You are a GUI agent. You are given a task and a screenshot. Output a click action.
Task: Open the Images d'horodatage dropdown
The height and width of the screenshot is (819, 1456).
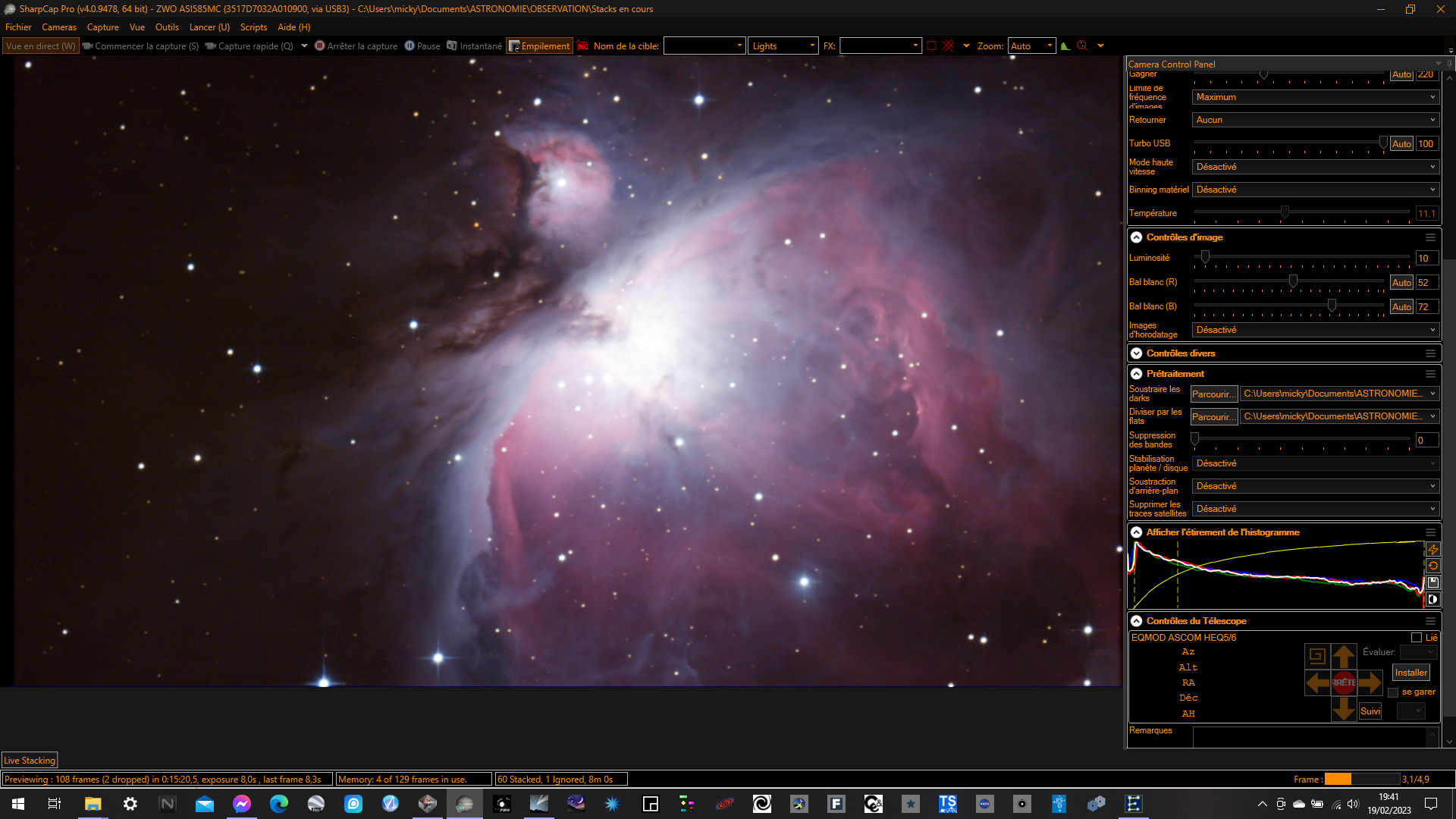click(1316, 330)
